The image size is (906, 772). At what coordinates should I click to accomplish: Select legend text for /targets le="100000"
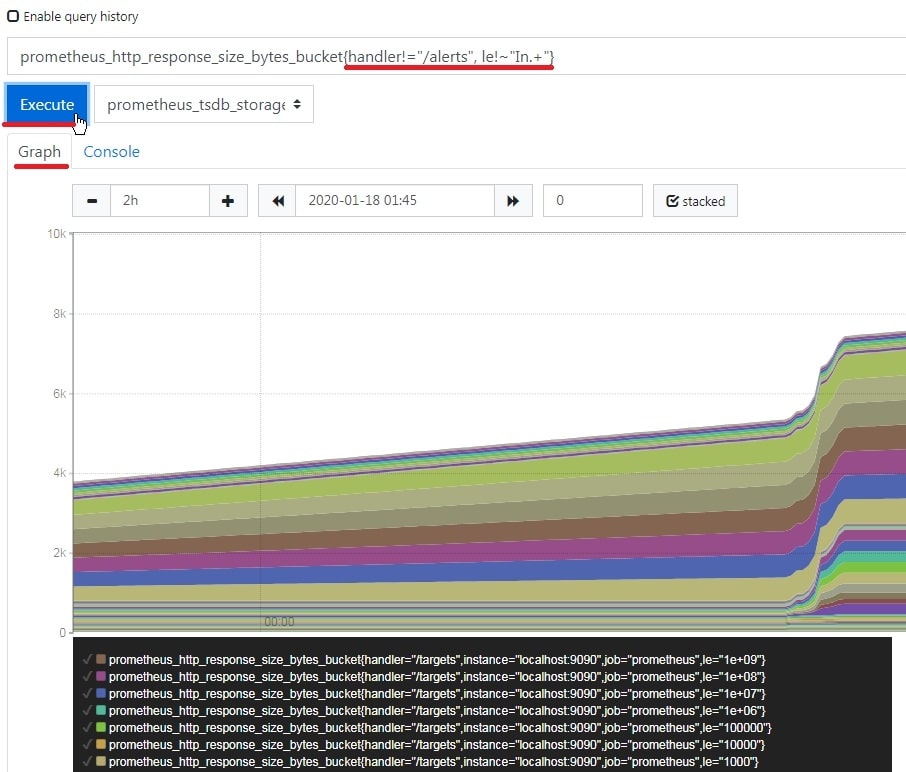440,728
